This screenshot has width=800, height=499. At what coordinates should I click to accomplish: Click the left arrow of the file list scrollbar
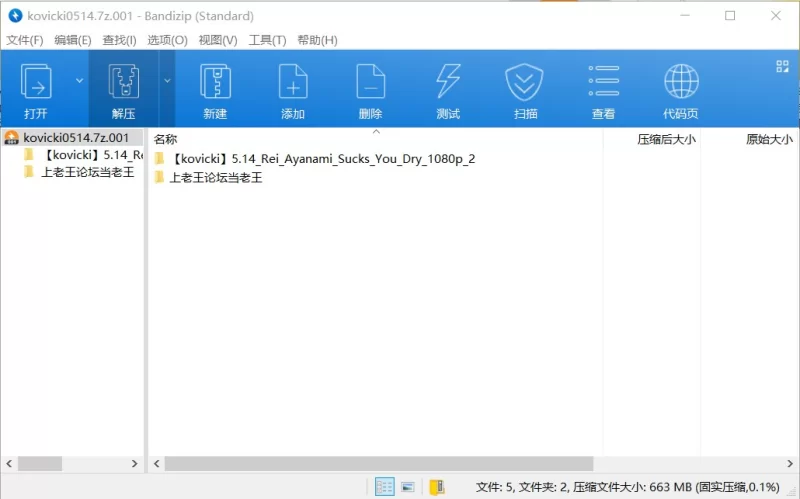tap(157, 463)
